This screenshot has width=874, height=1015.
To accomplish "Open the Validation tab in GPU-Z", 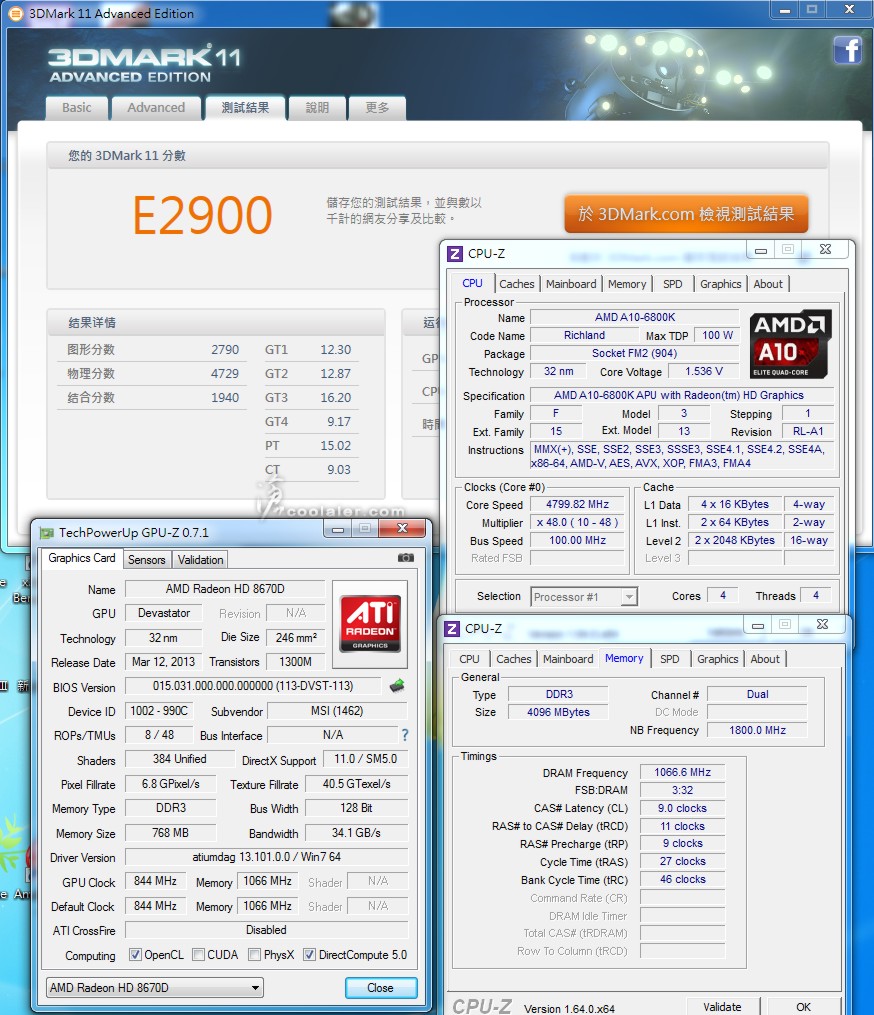I will click(x=201, y=560).
